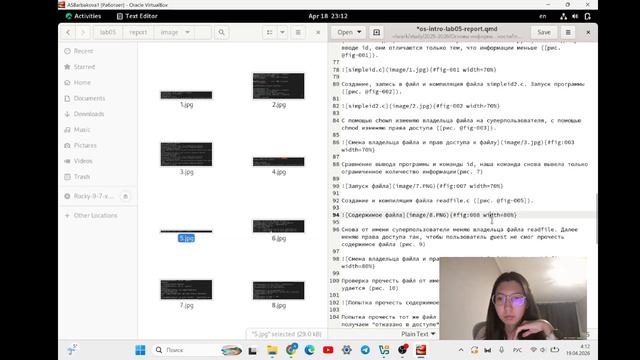Open Chrome from Windows taskbar

291,350
